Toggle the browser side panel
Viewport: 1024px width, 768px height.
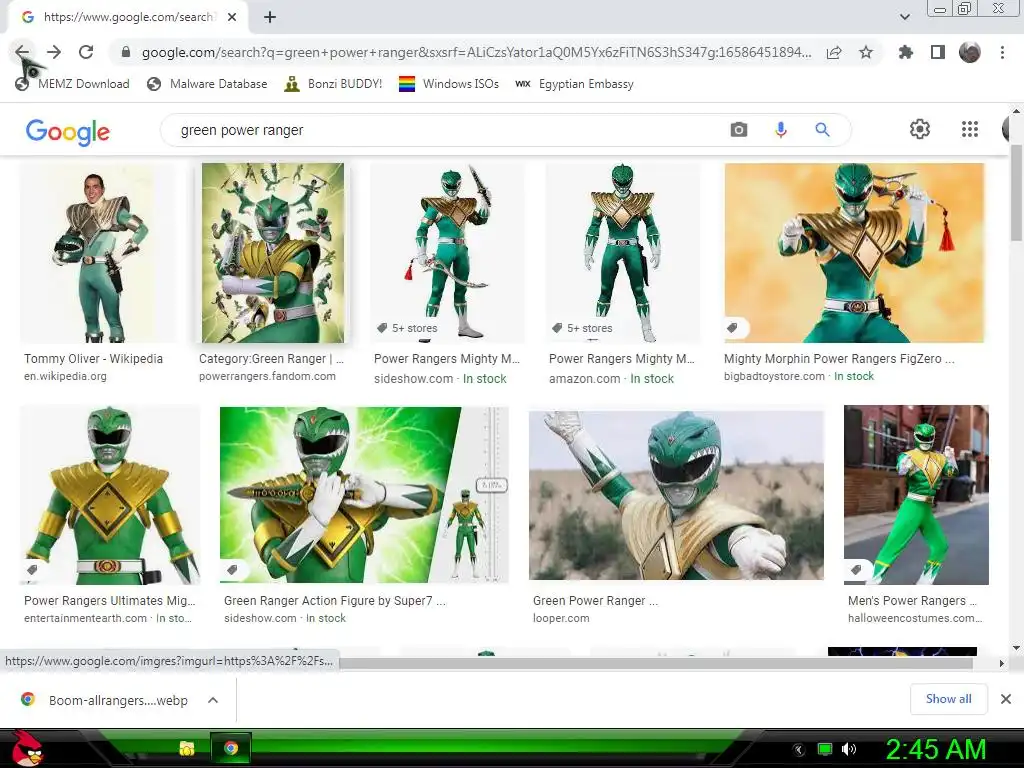coord(938,52)
